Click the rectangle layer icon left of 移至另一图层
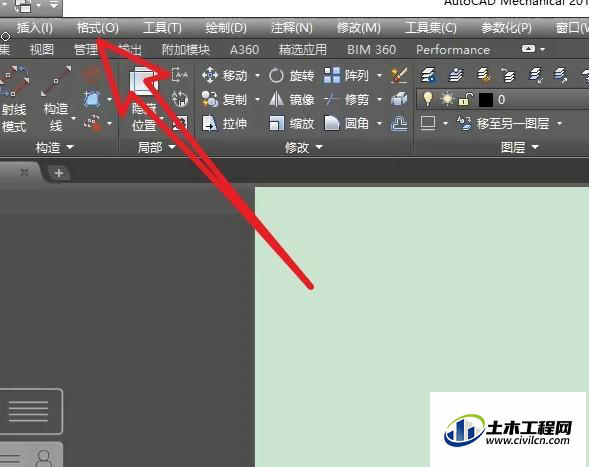Viewport: 589px width, 467px height. coord(428,123)
